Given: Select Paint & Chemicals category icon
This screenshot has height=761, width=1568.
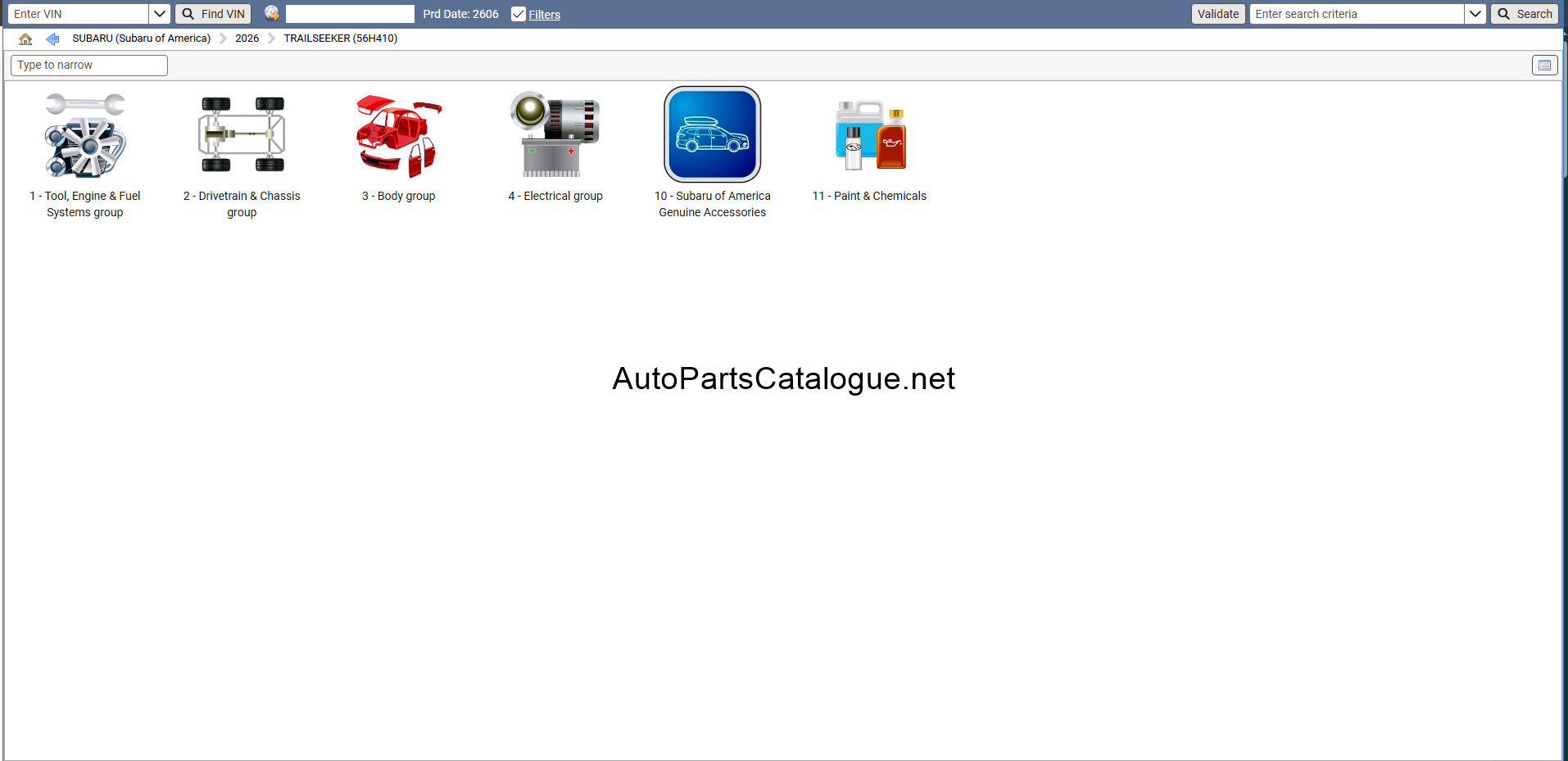Looking at the screenshot, I should click(870, 134).
